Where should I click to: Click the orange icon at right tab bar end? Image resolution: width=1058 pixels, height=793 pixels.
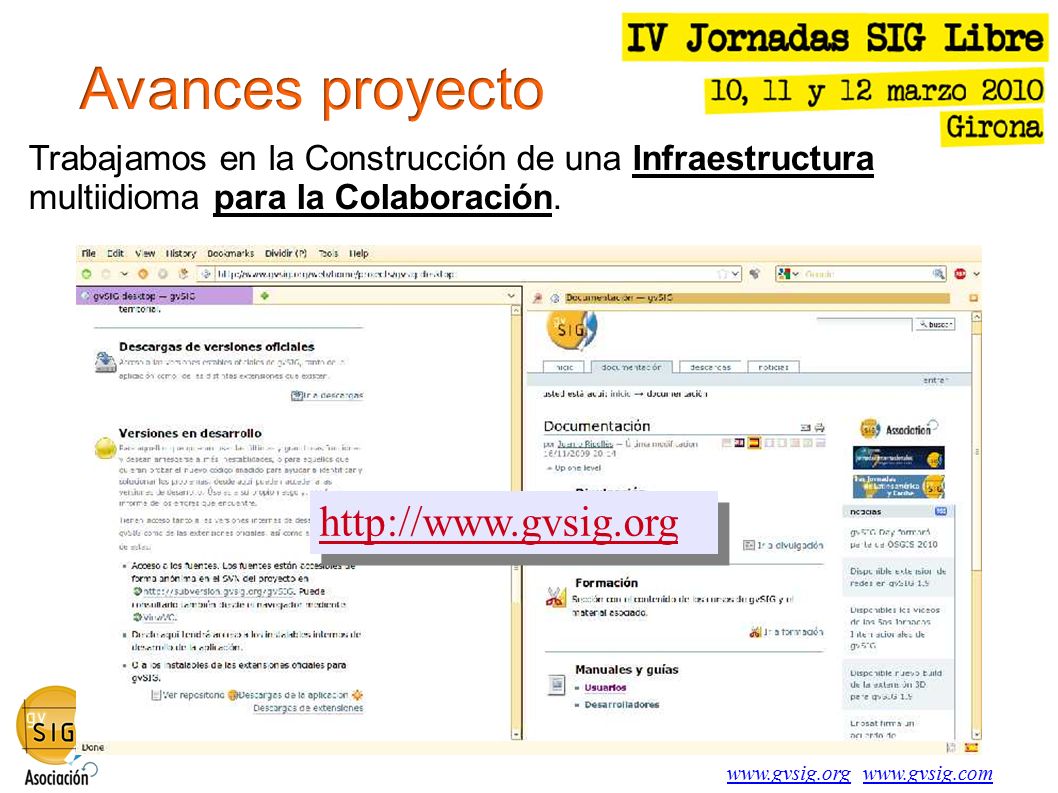tap(974, 298)
